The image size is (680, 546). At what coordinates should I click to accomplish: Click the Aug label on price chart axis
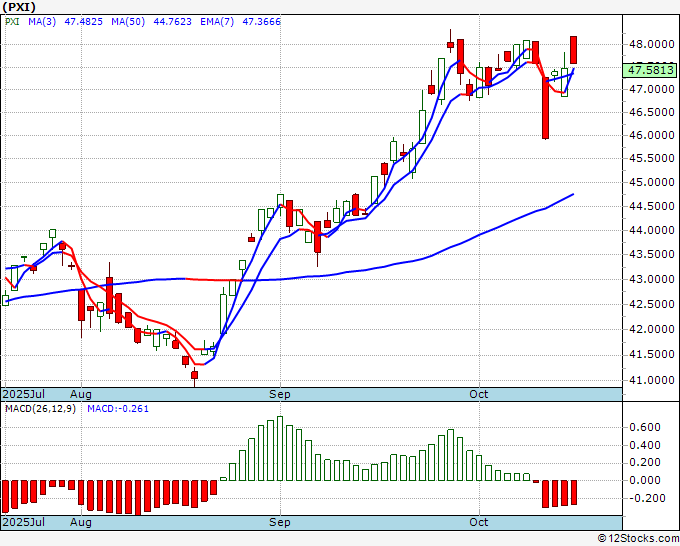tap(81, 394)
